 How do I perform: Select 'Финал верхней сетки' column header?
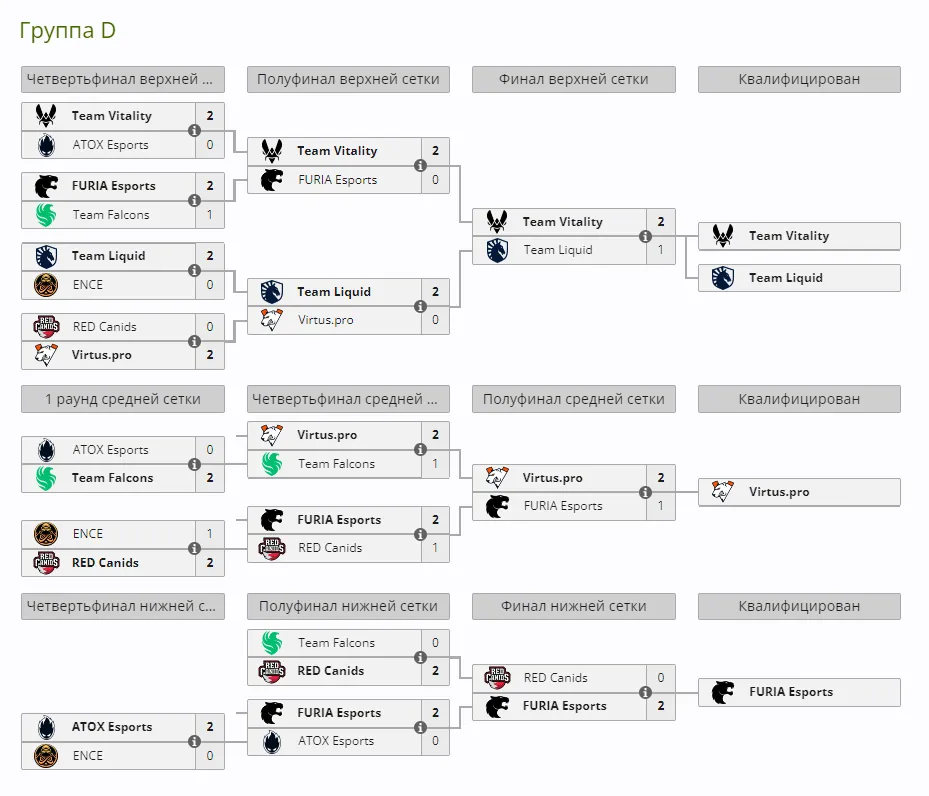click(574, 79)
